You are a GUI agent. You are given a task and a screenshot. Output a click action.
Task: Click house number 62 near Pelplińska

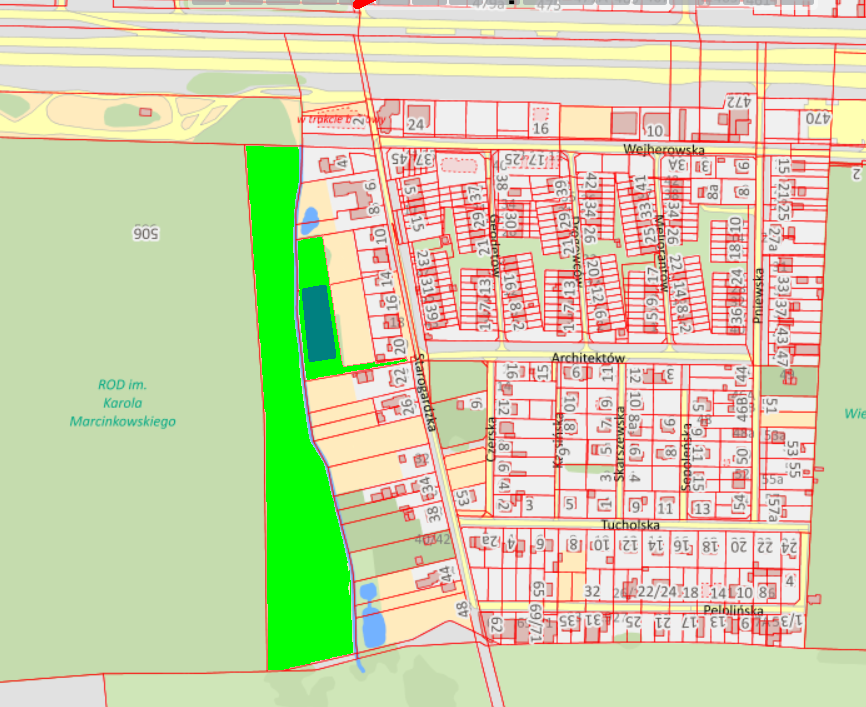pos(495,625)
